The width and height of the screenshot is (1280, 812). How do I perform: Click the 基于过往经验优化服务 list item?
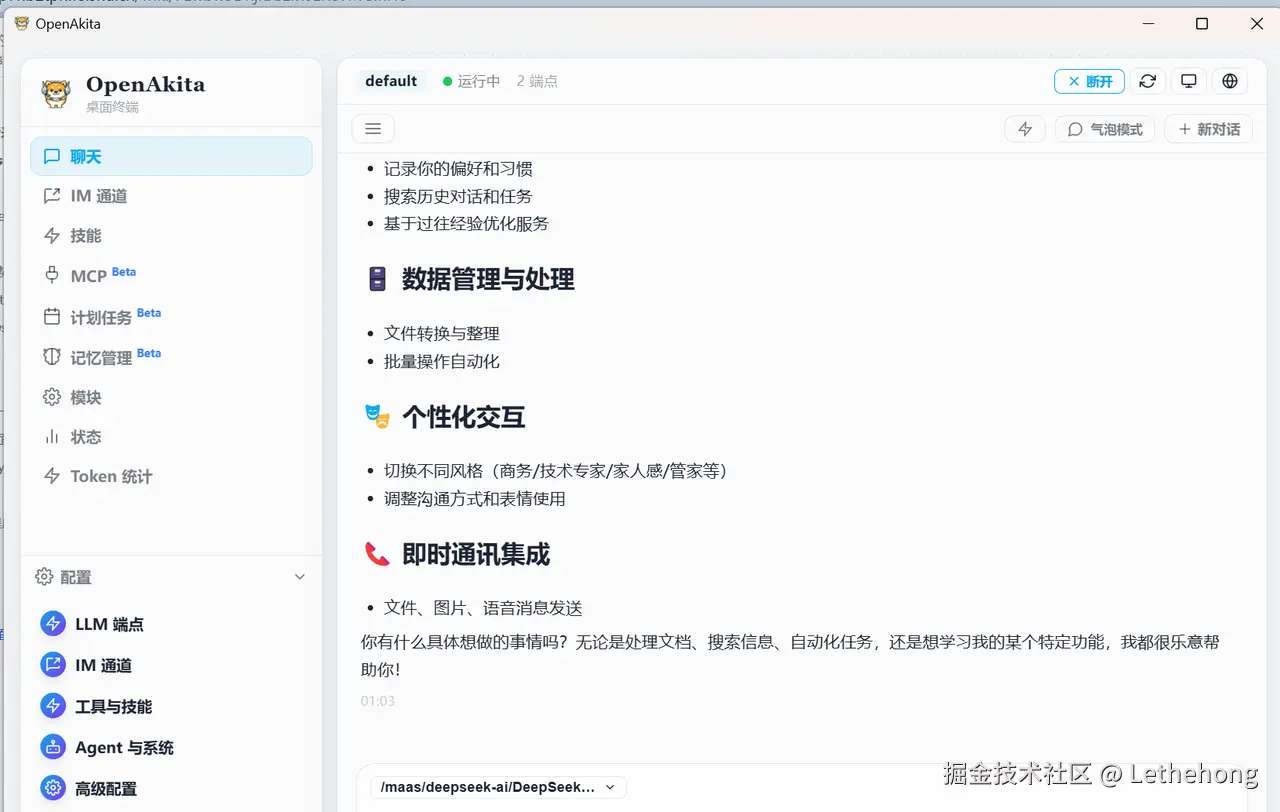pyautogui.click(x=466, y=223)
